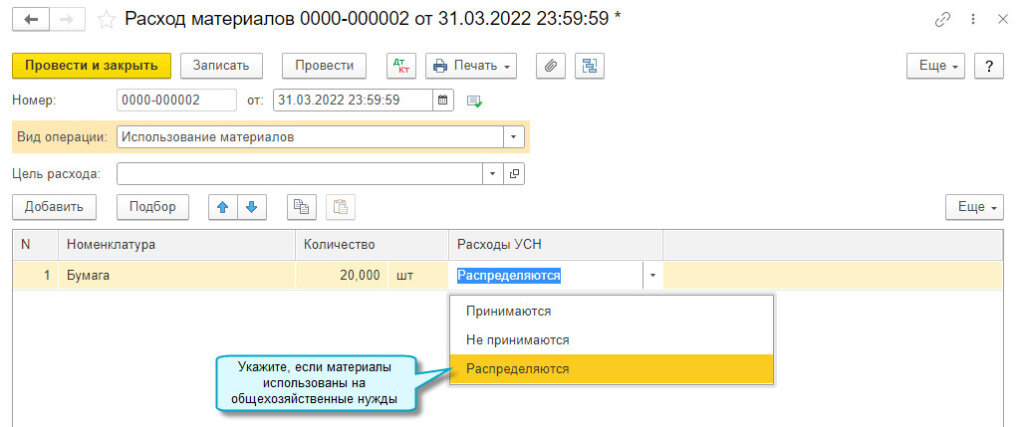1024x427 pixels.
Task: Choose Распределяются in dropdown list
Action: coord(612,369)
